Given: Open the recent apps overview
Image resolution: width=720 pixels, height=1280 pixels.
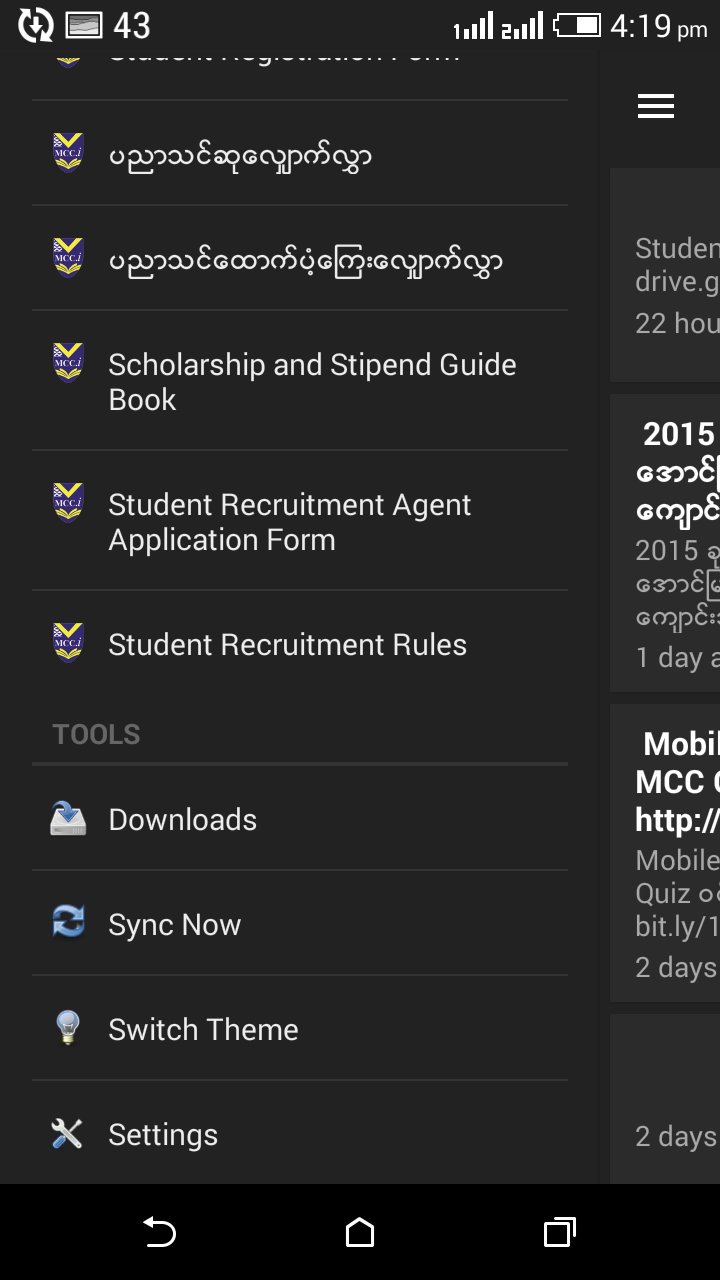Looking at the screenshot, I should (x=559, y=1232).
